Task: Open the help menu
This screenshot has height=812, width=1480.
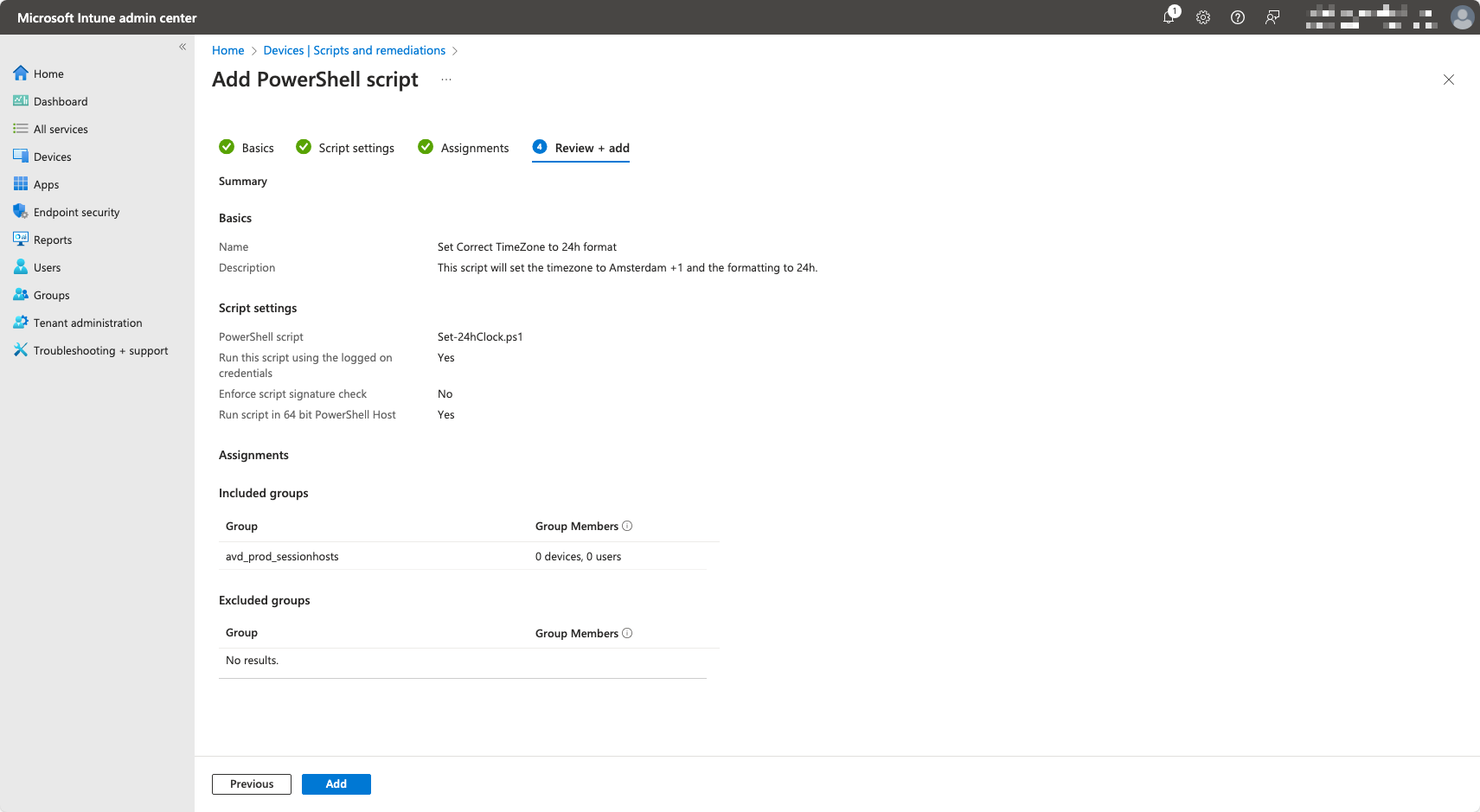Action: coord(1237,17)
